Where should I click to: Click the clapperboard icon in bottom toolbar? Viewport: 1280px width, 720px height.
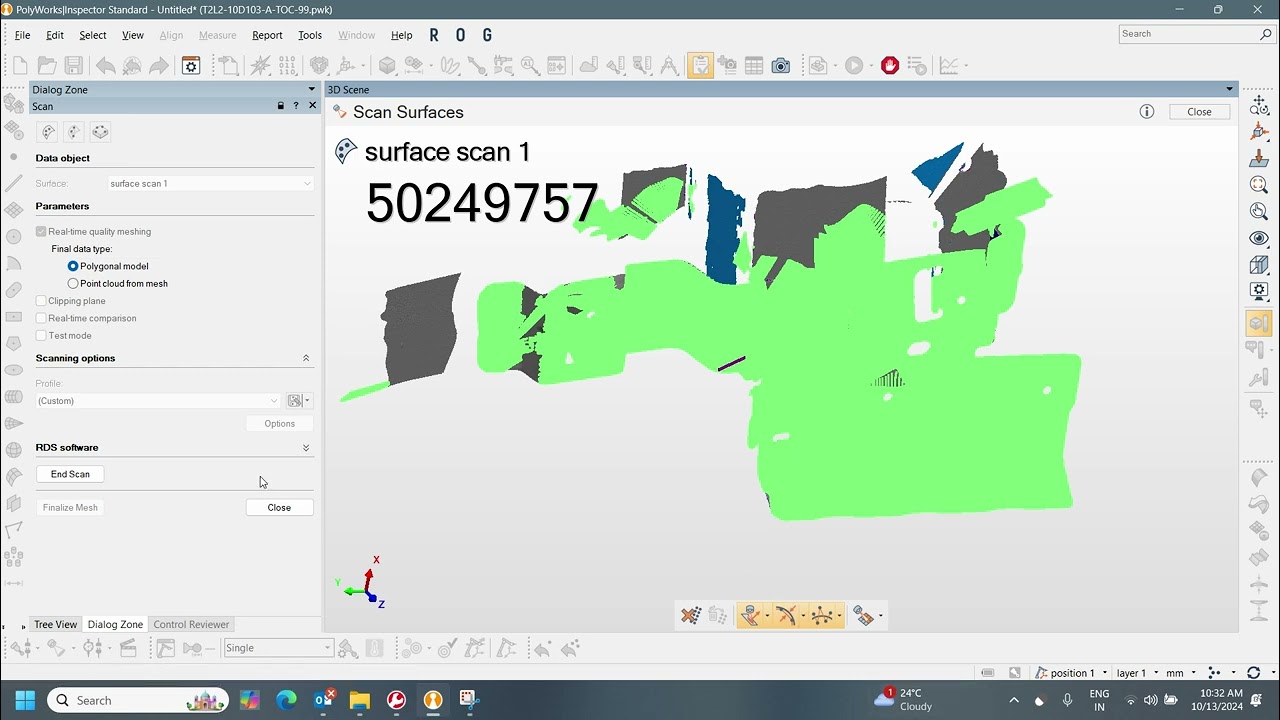(128, 648)
